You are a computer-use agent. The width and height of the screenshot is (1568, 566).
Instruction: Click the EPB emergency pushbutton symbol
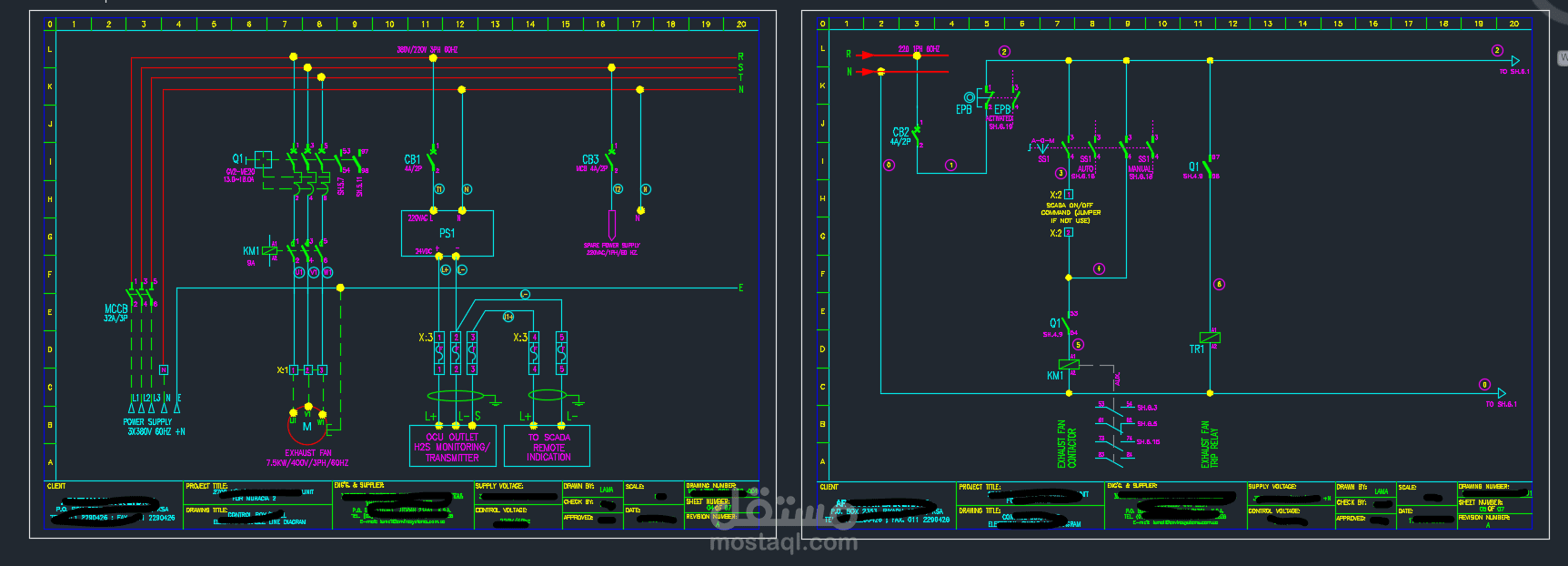[x=970, y=97]
